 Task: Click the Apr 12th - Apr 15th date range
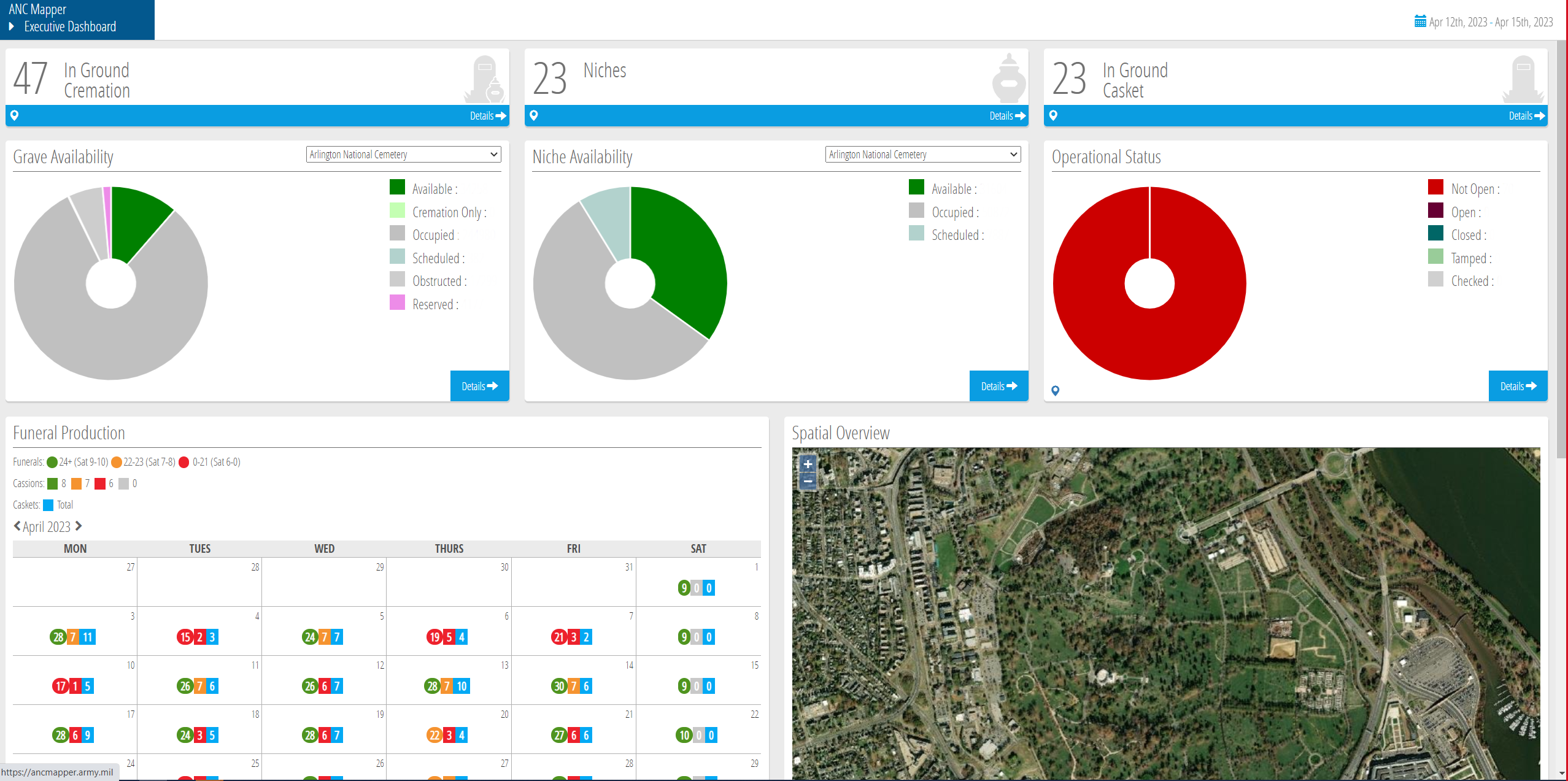point(1491,22)
